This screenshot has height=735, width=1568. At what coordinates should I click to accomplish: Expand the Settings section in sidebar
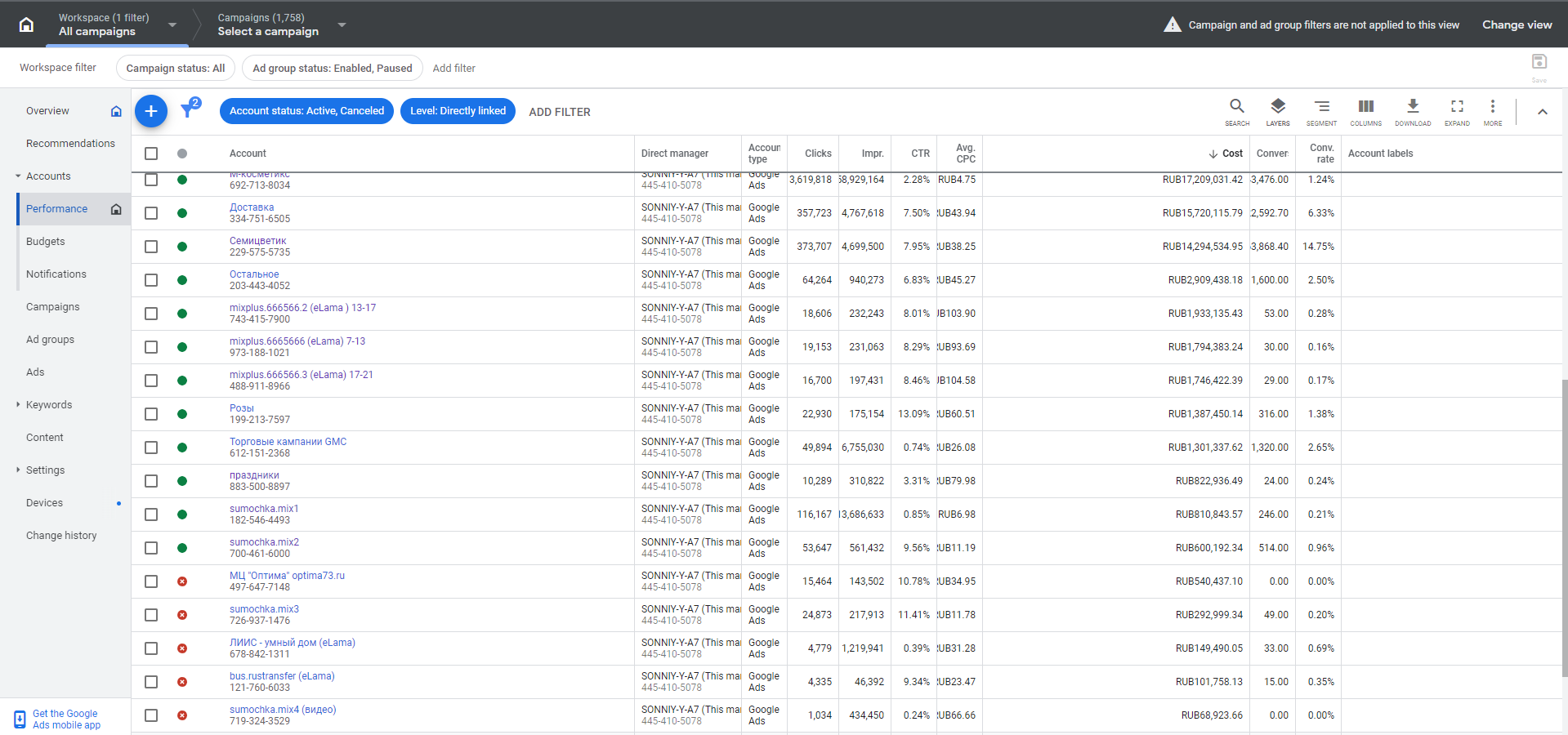click(x=18, y=470)
